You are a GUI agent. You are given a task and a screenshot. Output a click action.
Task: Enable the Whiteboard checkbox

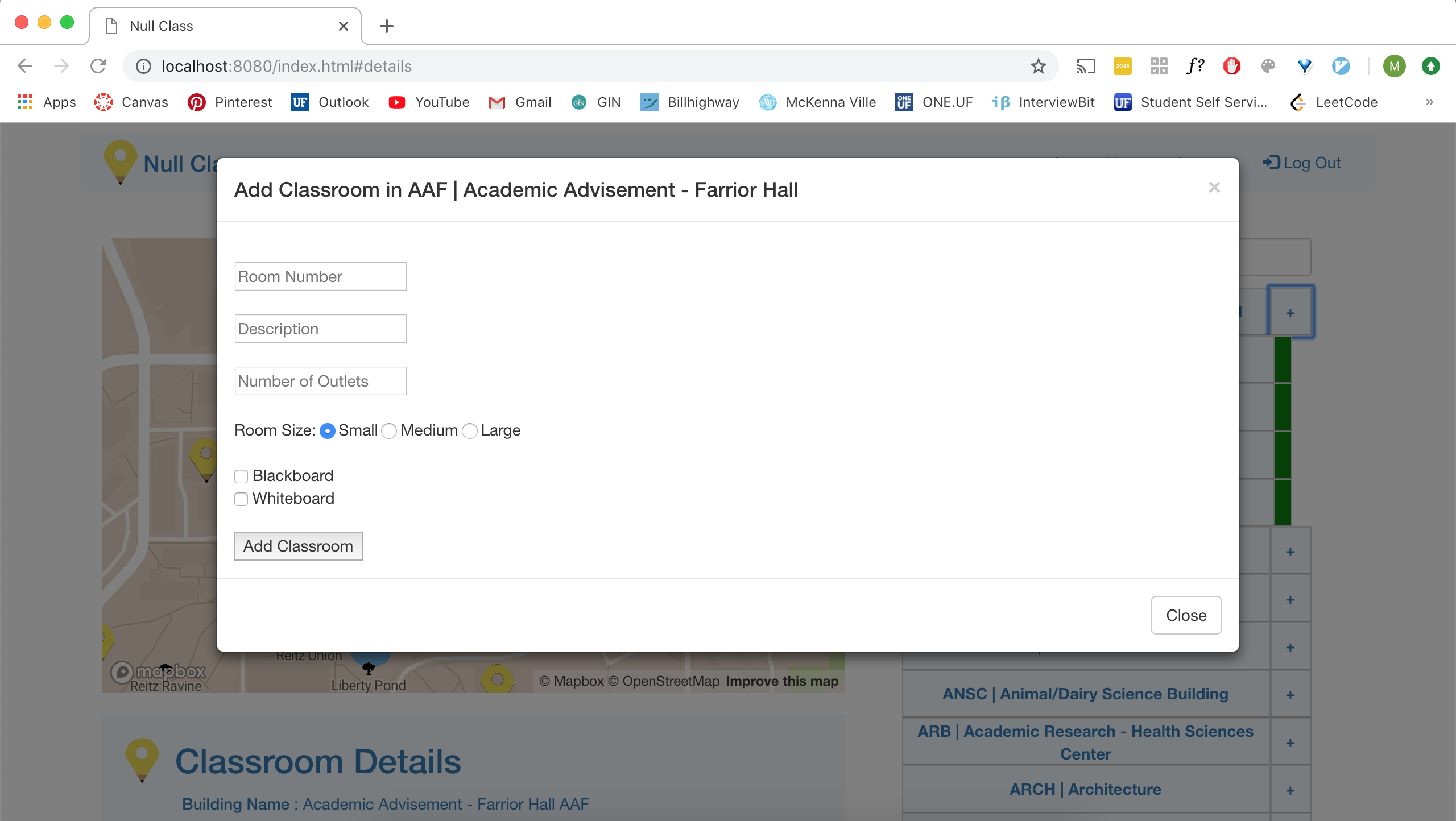[241, 499]
